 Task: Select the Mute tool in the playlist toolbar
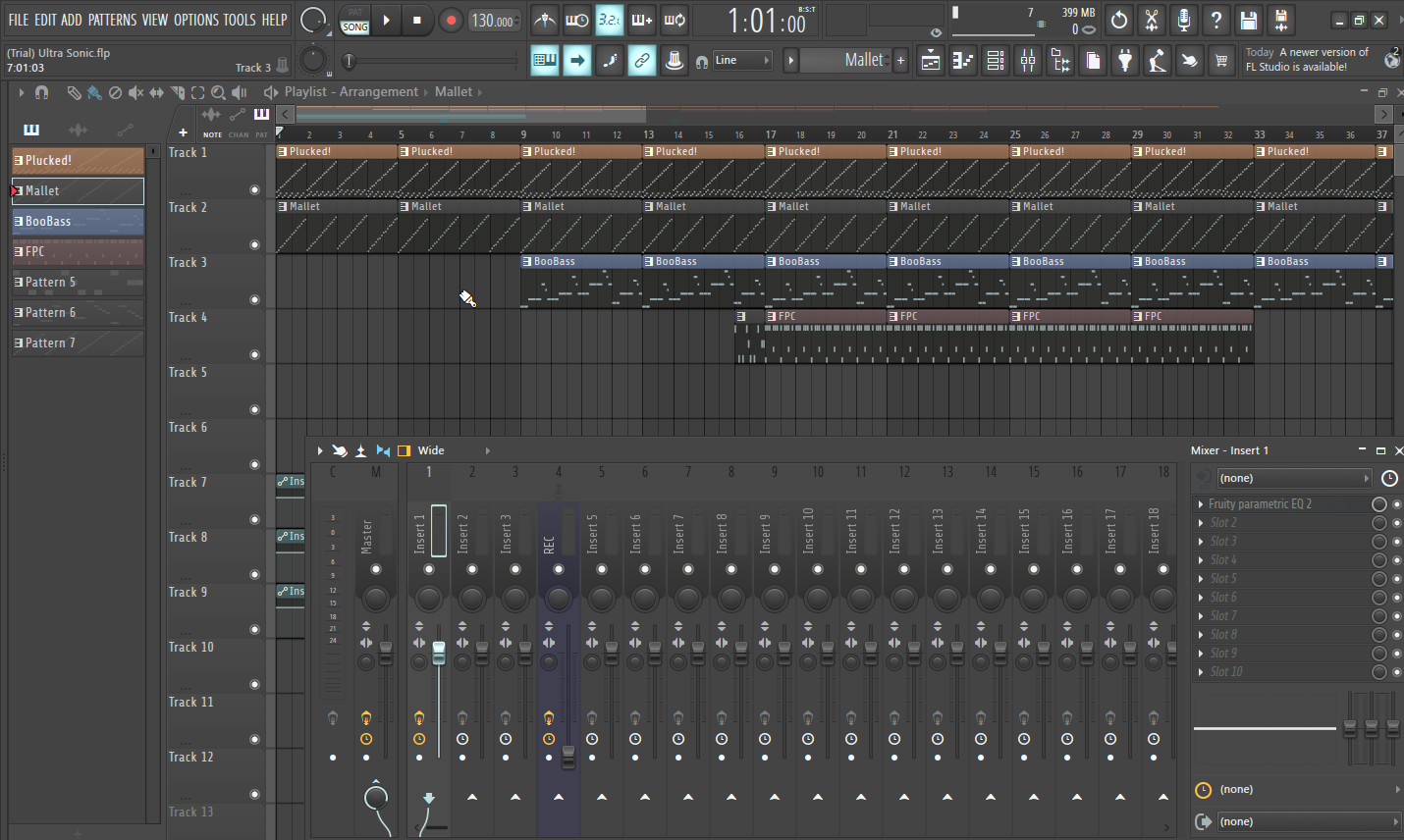point(135,92)
